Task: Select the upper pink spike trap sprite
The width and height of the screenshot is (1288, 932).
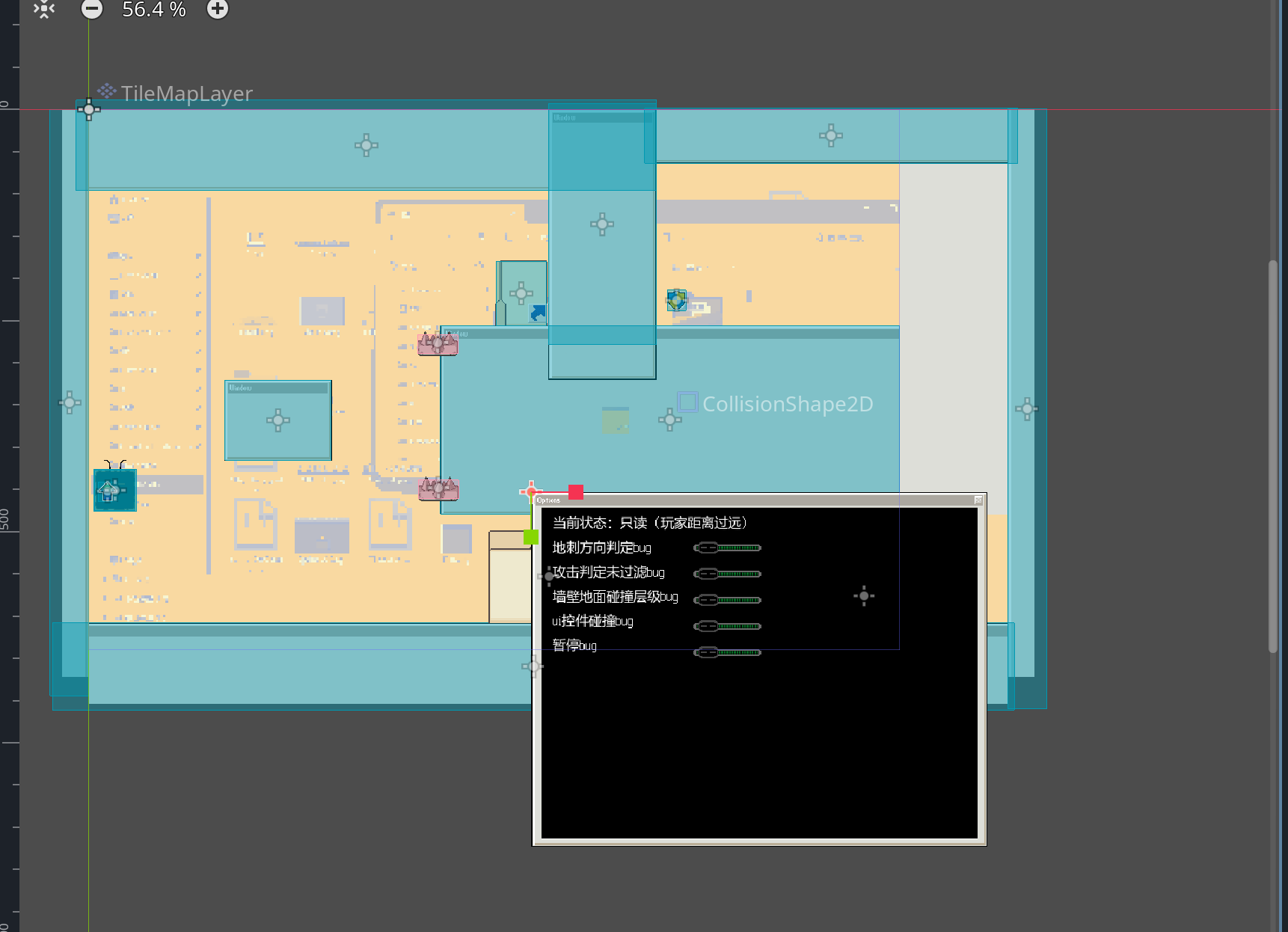Action: pyautogui.click(x=438, y=344)
